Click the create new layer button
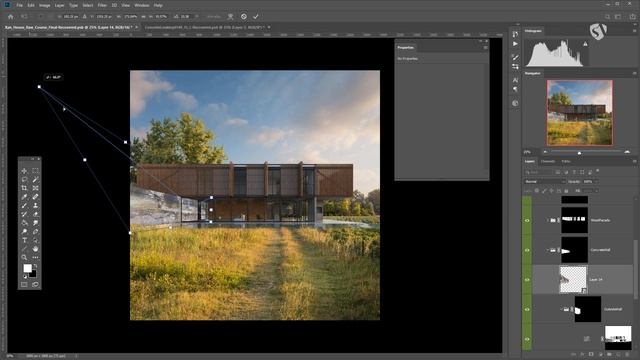The image size is (640, 360). 618,354
